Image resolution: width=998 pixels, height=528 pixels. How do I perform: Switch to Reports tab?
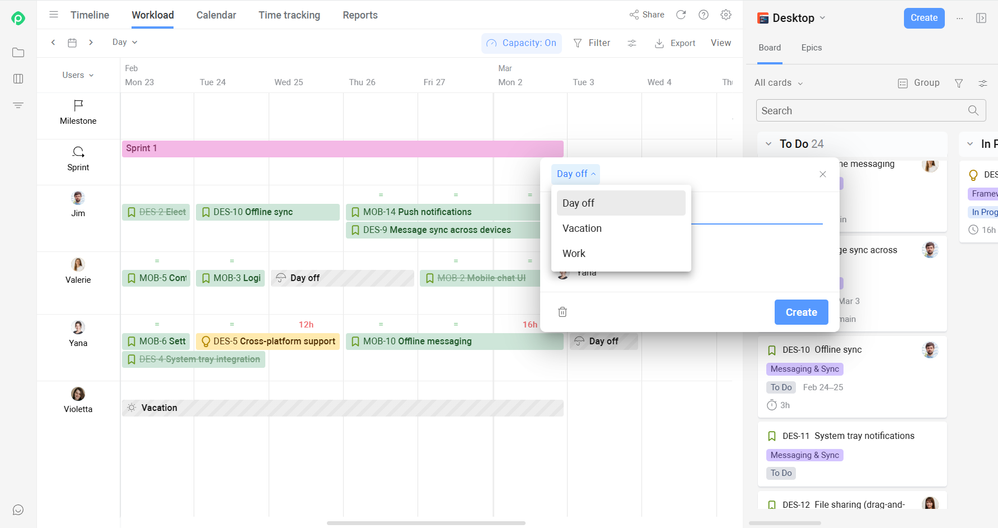click(x=360, y=15)
